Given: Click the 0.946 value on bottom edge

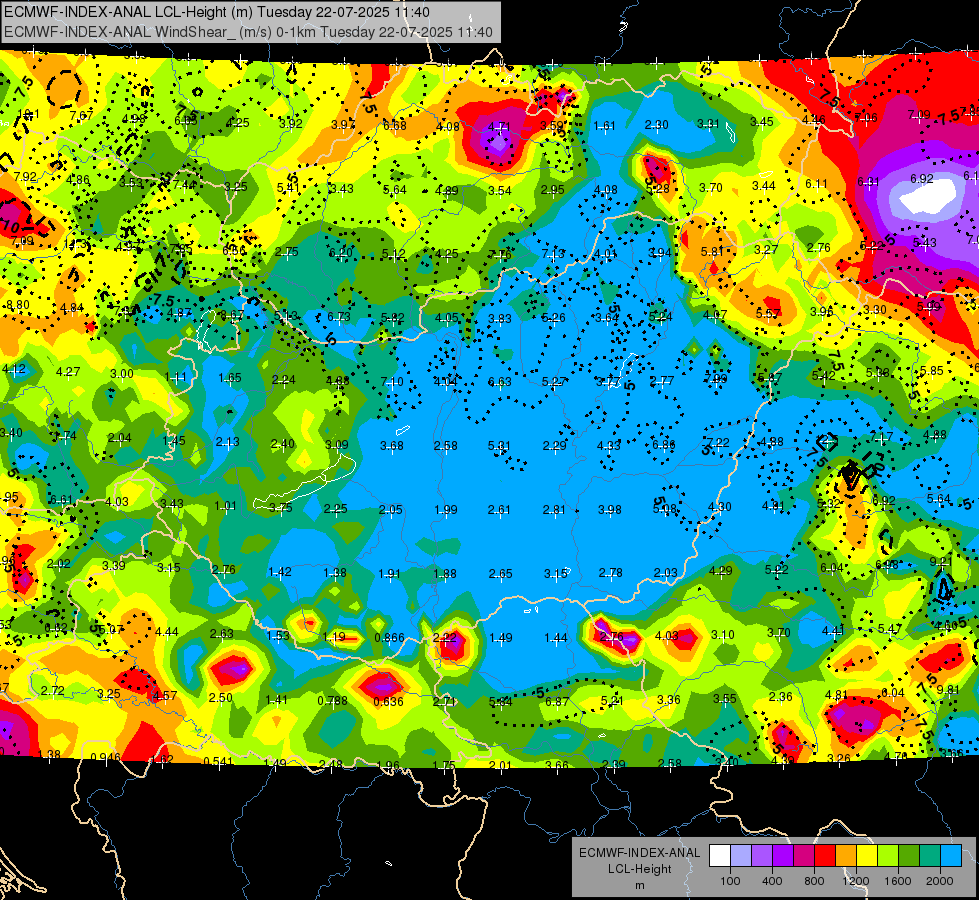Looking at the screenshot, I should click(106, 758).
